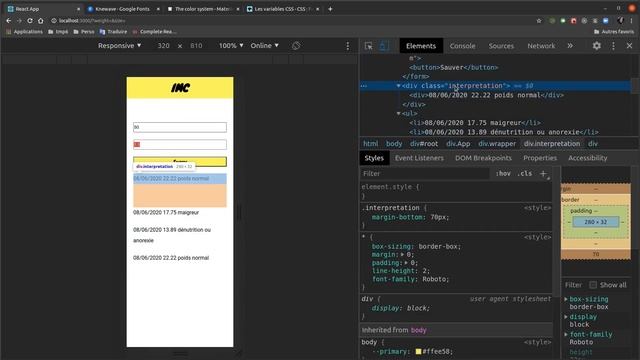Image resolution: width=640 pixels, height=360 pixels.
Task: Open the Responsive device dropdown
Action: [x=119, y=46]
